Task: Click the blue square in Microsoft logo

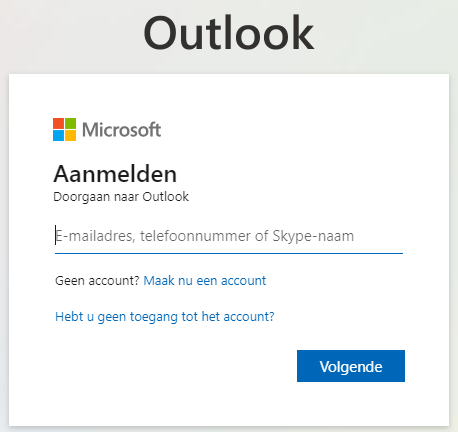Action: coord(58,135)
